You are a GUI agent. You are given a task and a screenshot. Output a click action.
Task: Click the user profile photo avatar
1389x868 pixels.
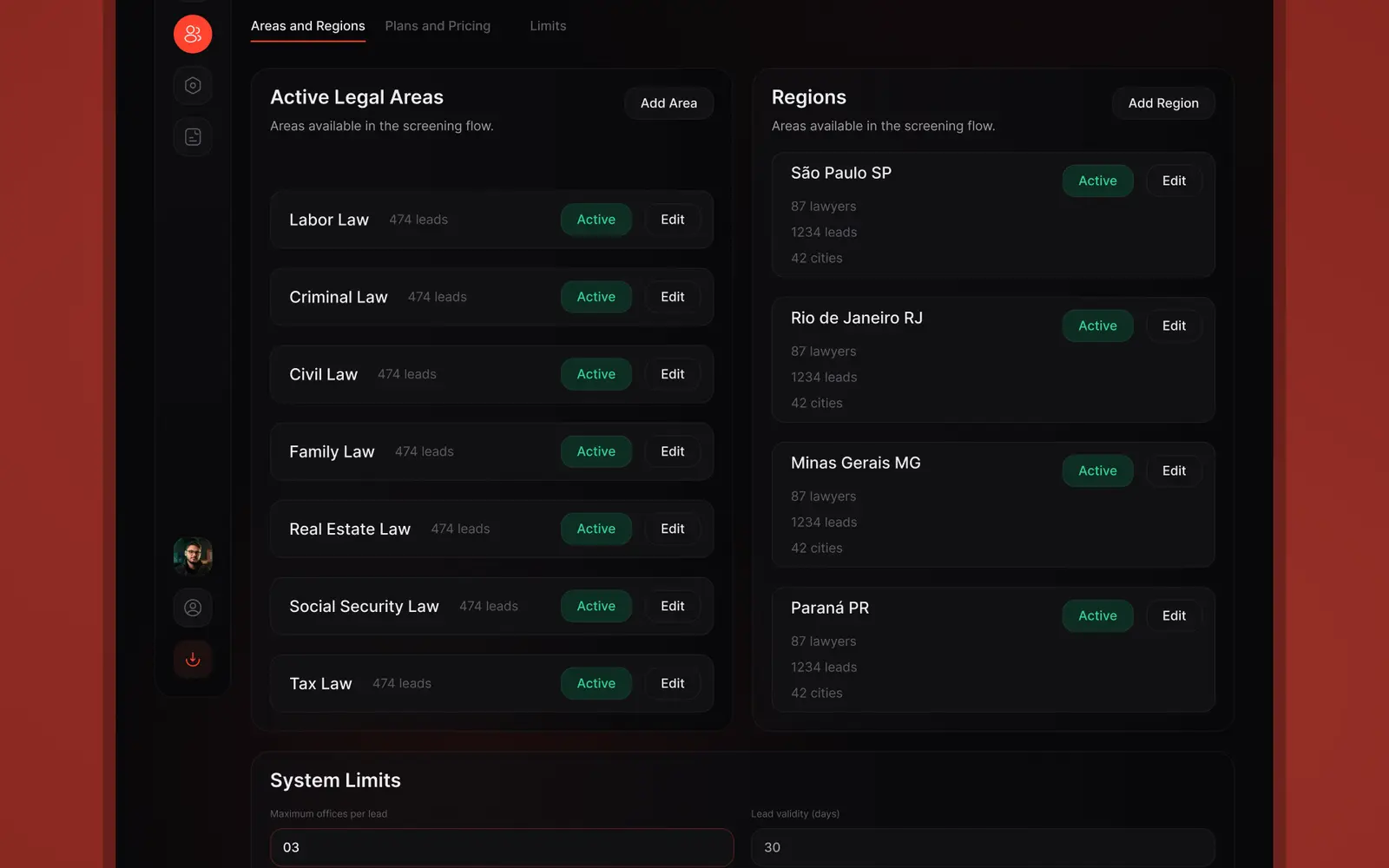tap(193, 556)
